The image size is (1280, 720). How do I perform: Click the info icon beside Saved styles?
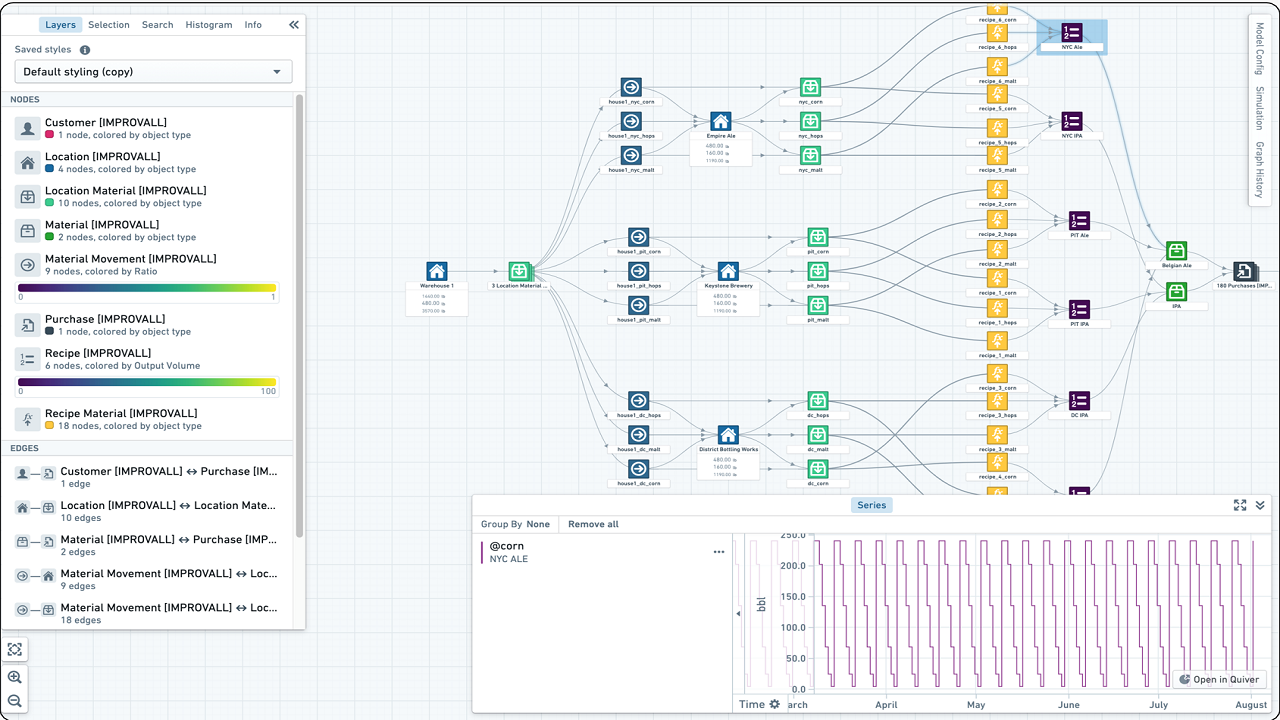point(85,50)
